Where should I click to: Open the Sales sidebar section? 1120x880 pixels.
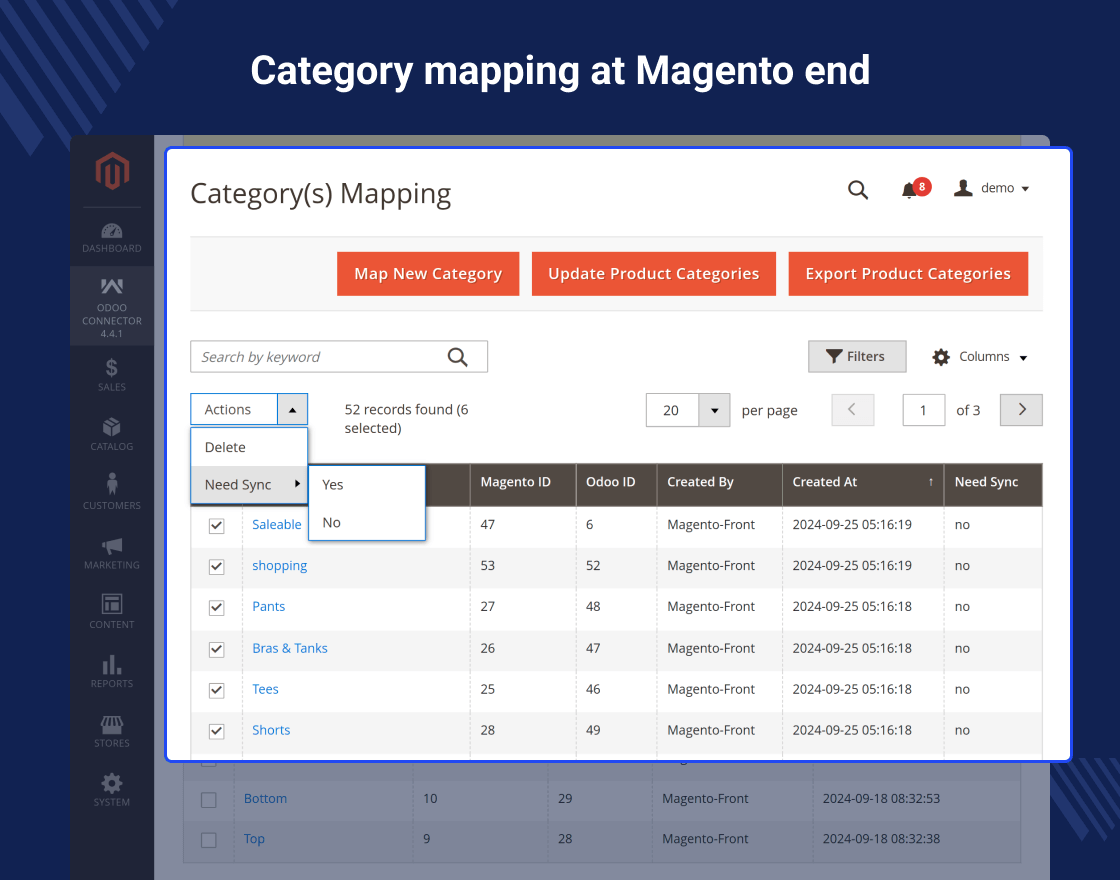(111, 375)
